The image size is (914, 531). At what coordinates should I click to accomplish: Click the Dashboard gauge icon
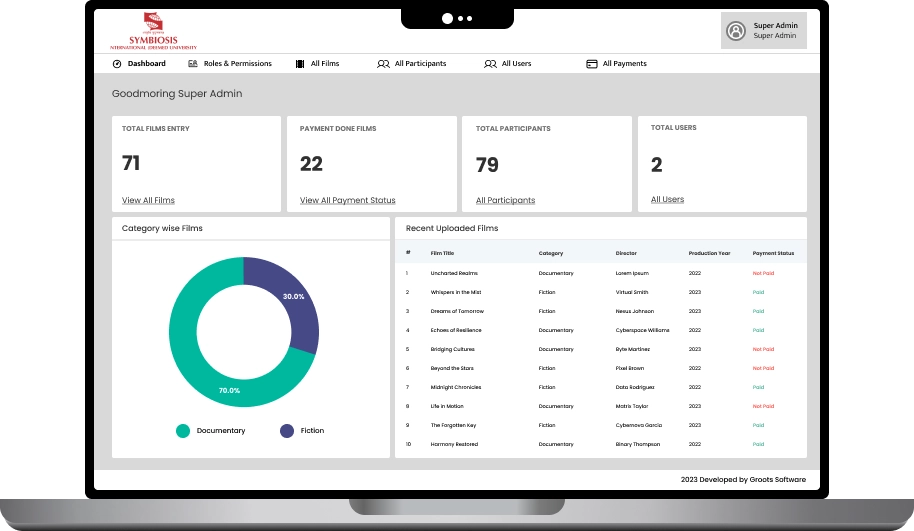point(117,64)
